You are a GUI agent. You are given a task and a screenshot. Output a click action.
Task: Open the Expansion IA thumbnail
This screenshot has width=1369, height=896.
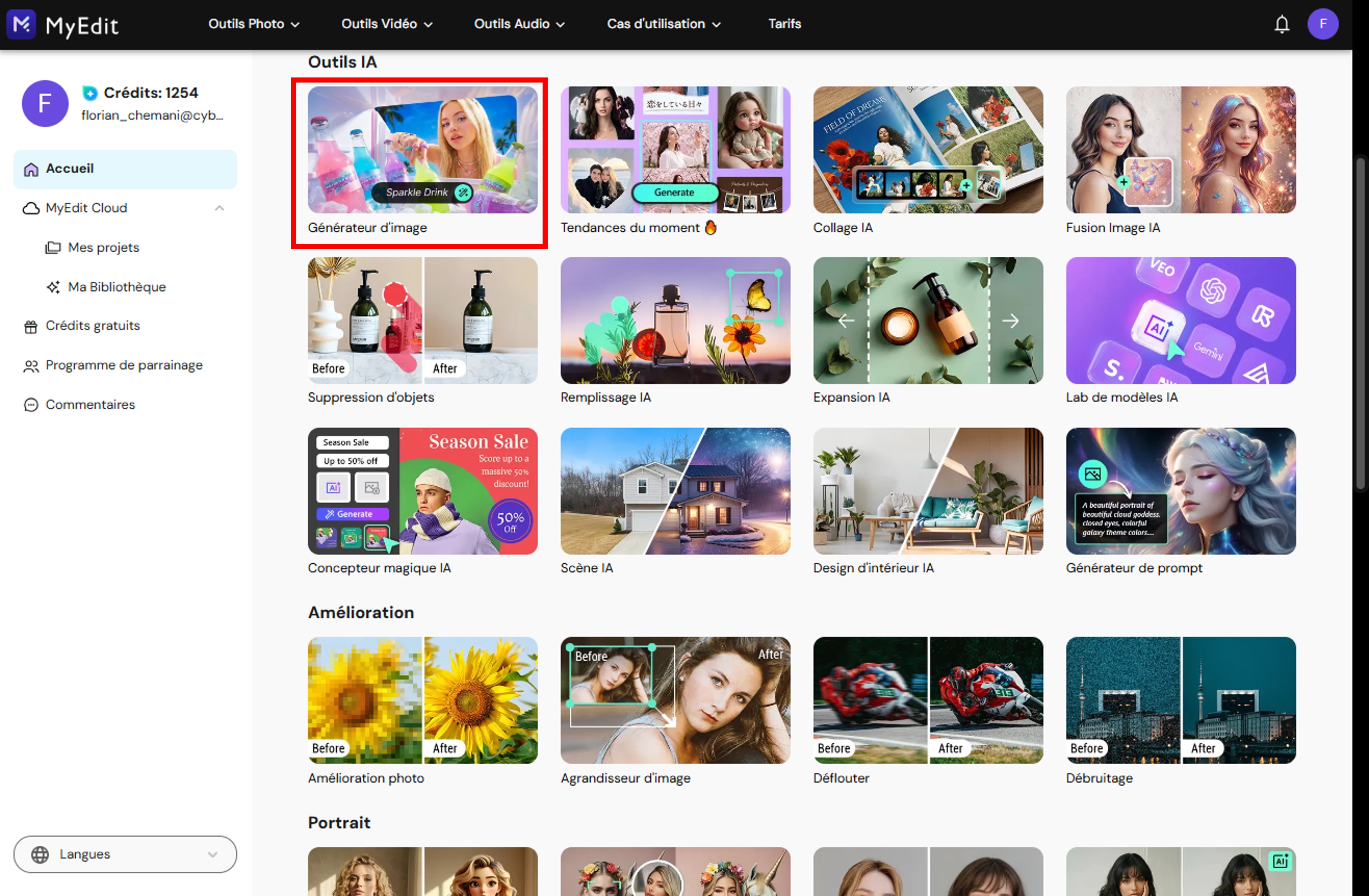(928, 320)
